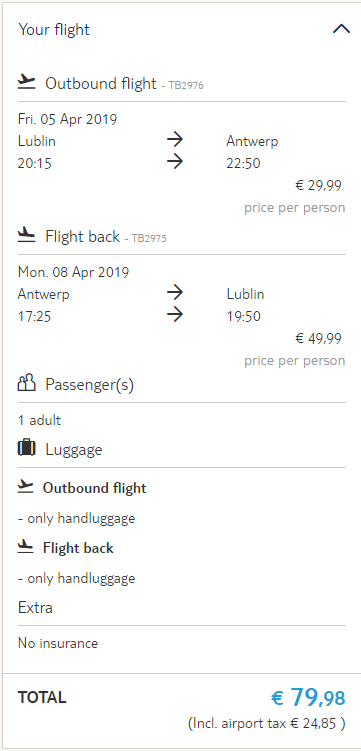This screenshot has height=751, width=361.
Task: Click the Luggage suitcase icon
Action: [x=27, y=448]
